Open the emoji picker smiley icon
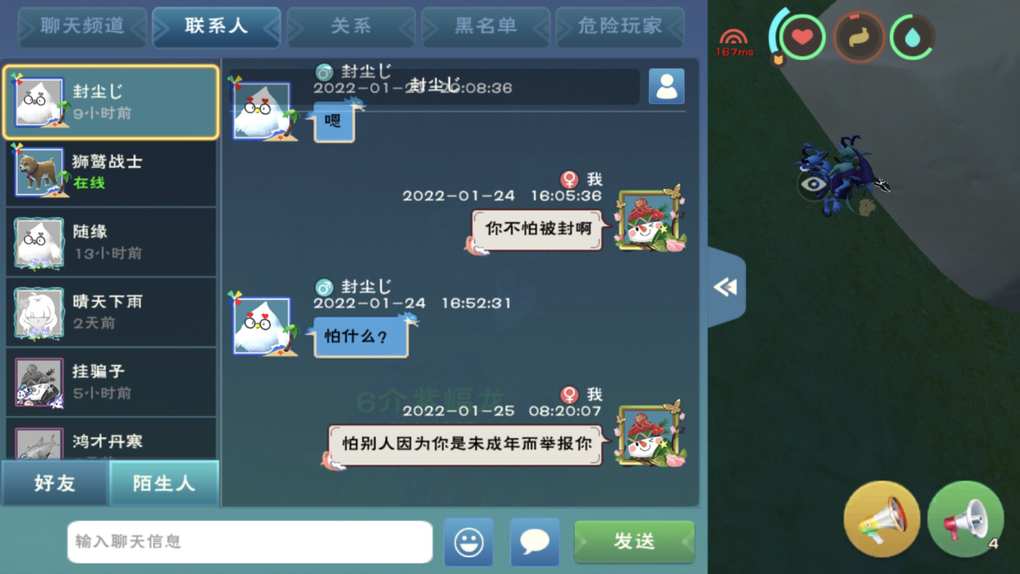 pyautogui.click(x=468, y=541)
